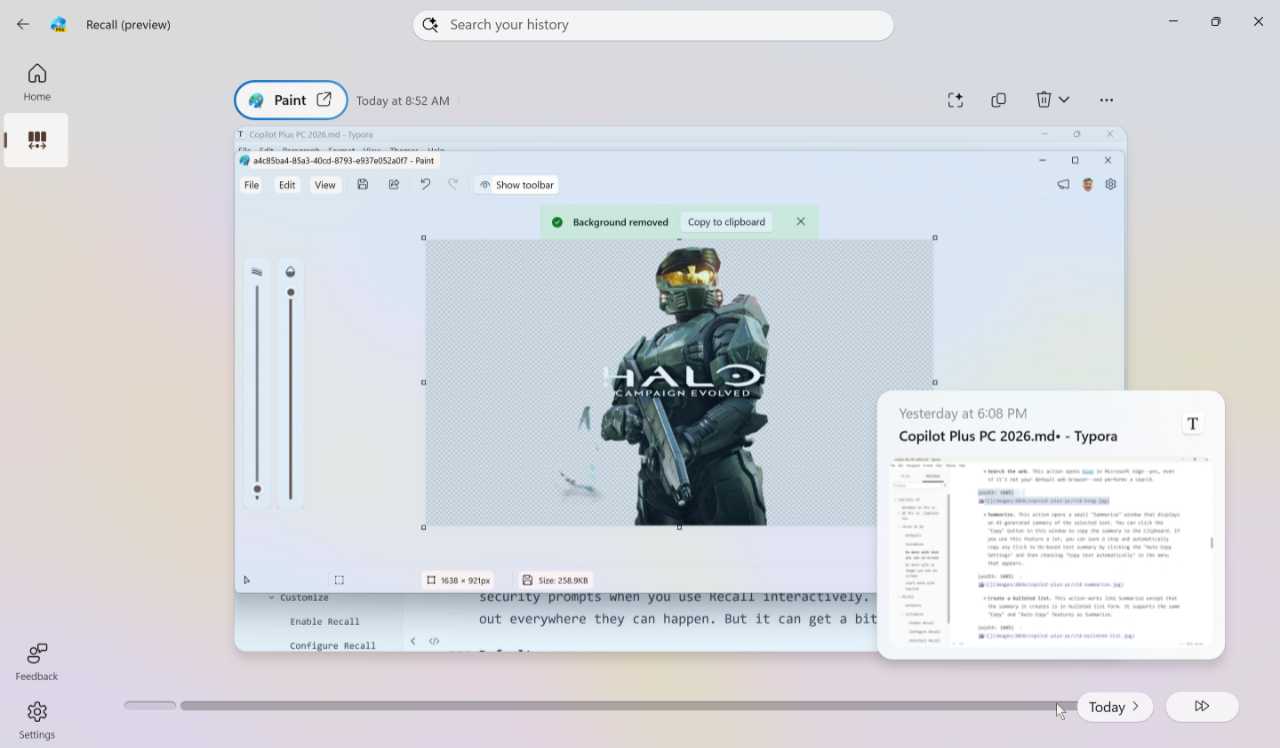Copy the snapshot with the copy icon
The width and height of the screenshot is (1280, 748).
point(998,100)
